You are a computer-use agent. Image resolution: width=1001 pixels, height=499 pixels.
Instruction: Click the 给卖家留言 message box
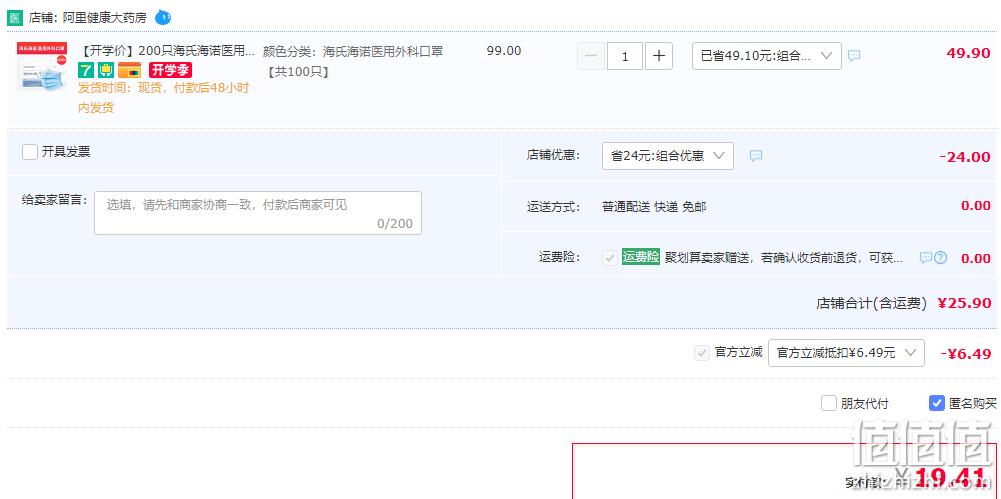coord(258,213)
